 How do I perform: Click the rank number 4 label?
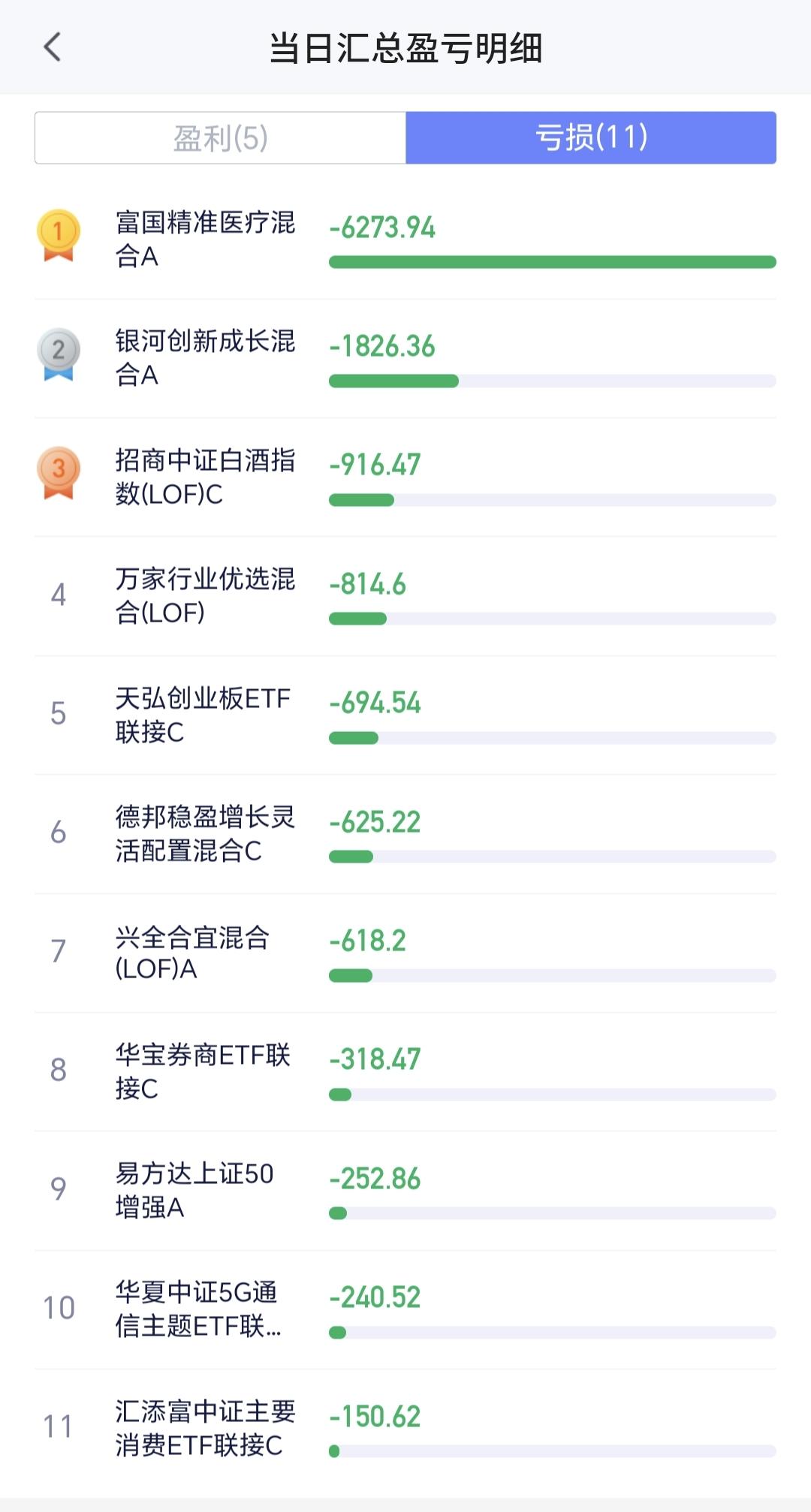(59, 595)
